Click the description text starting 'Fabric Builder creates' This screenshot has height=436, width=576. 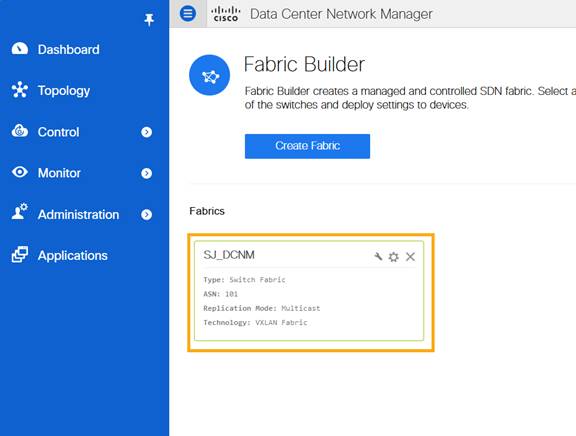click(410, 98)
